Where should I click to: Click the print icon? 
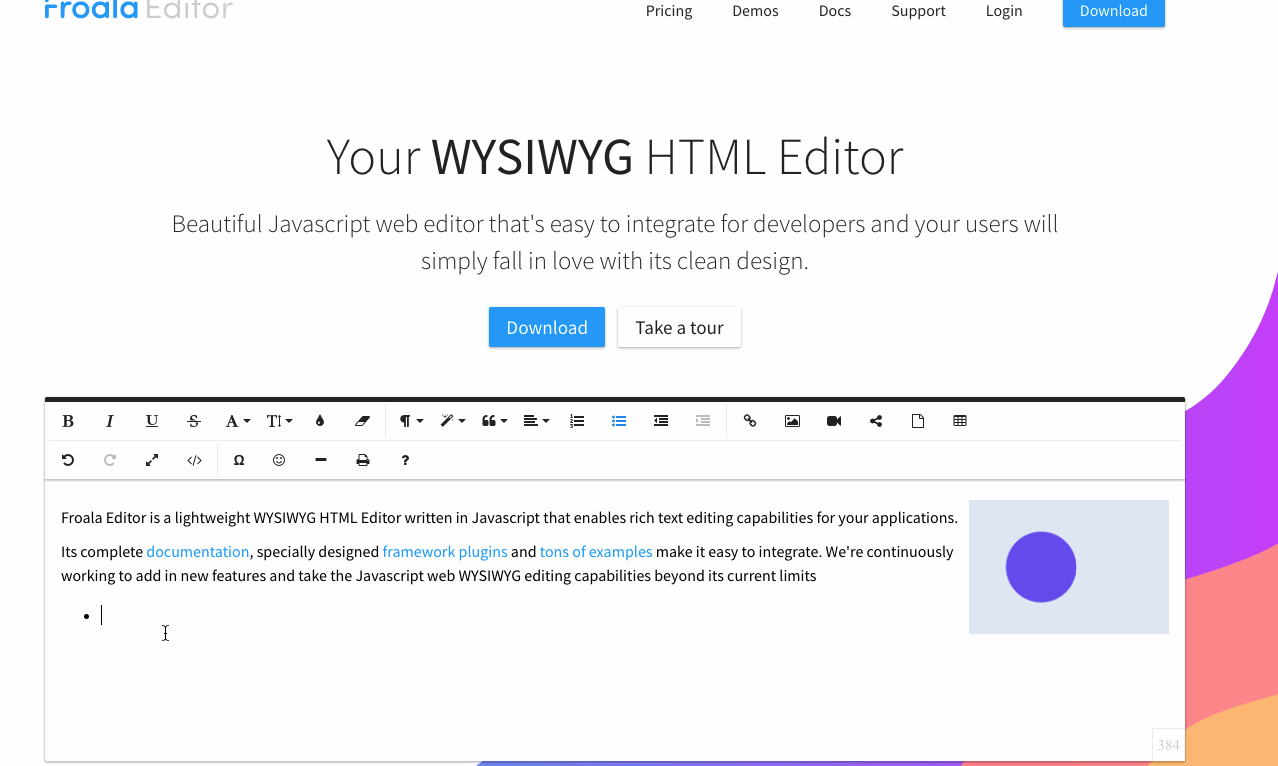click(363, 460)
